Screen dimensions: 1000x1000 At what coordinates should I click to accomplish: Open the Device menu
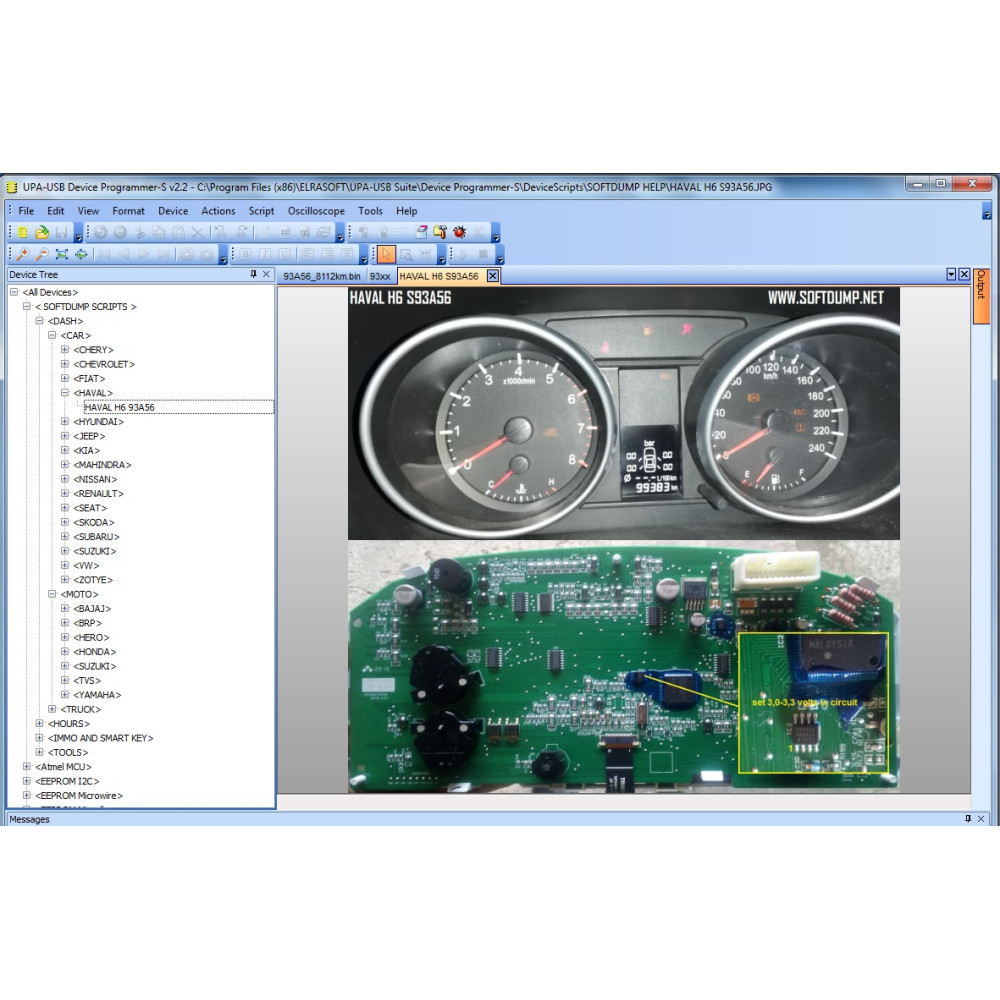pyautogui.click(x=173, y=211)
